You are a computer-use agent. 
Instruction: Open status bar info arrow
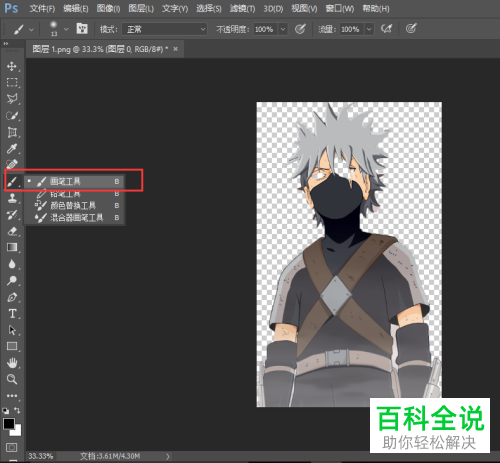pyautogui.click(x=168, y=456)
